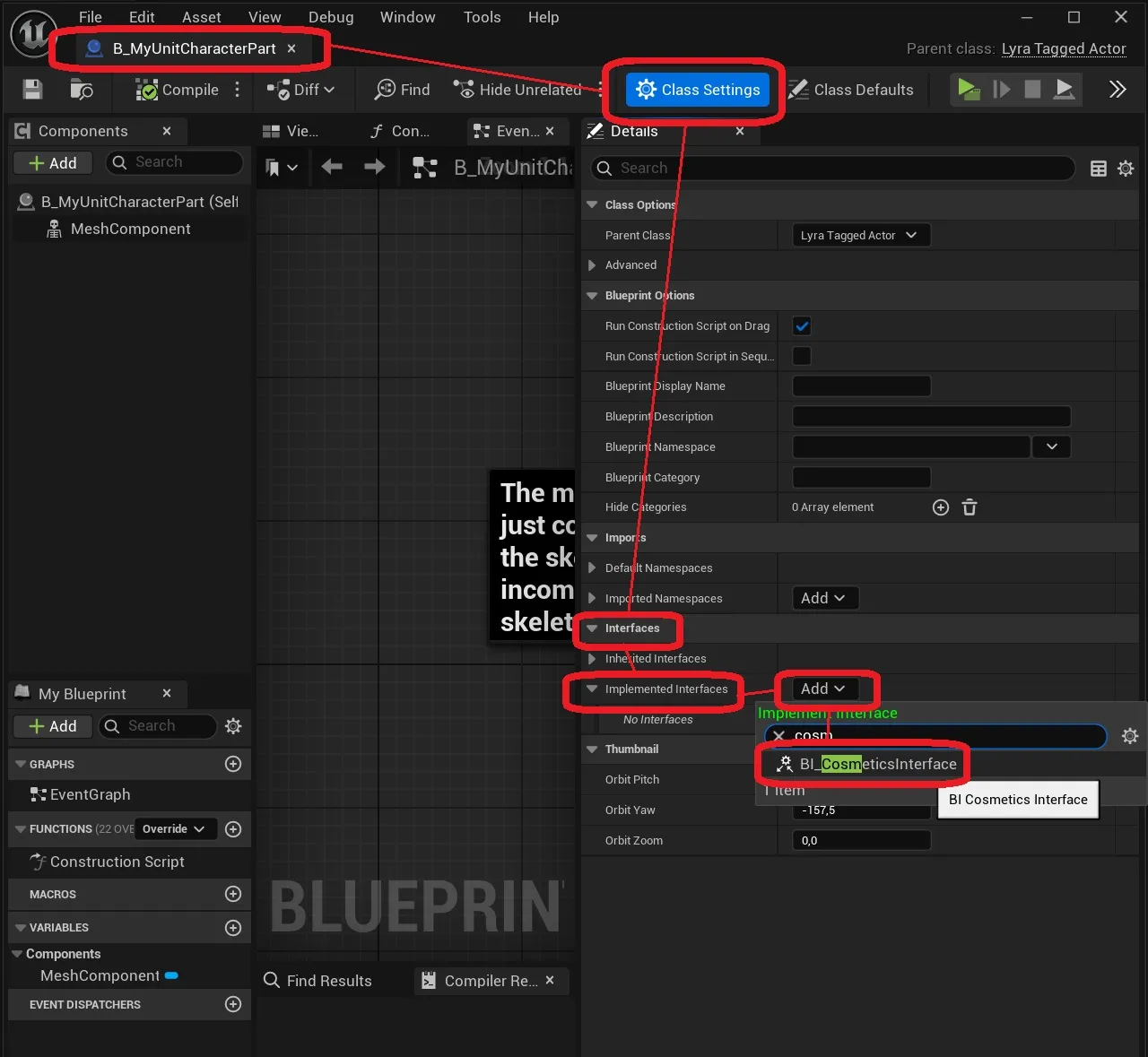Screen dimensions: 1148x1057
Task: Switch to the Construction Script tab
Action: [x=401, y=131]
